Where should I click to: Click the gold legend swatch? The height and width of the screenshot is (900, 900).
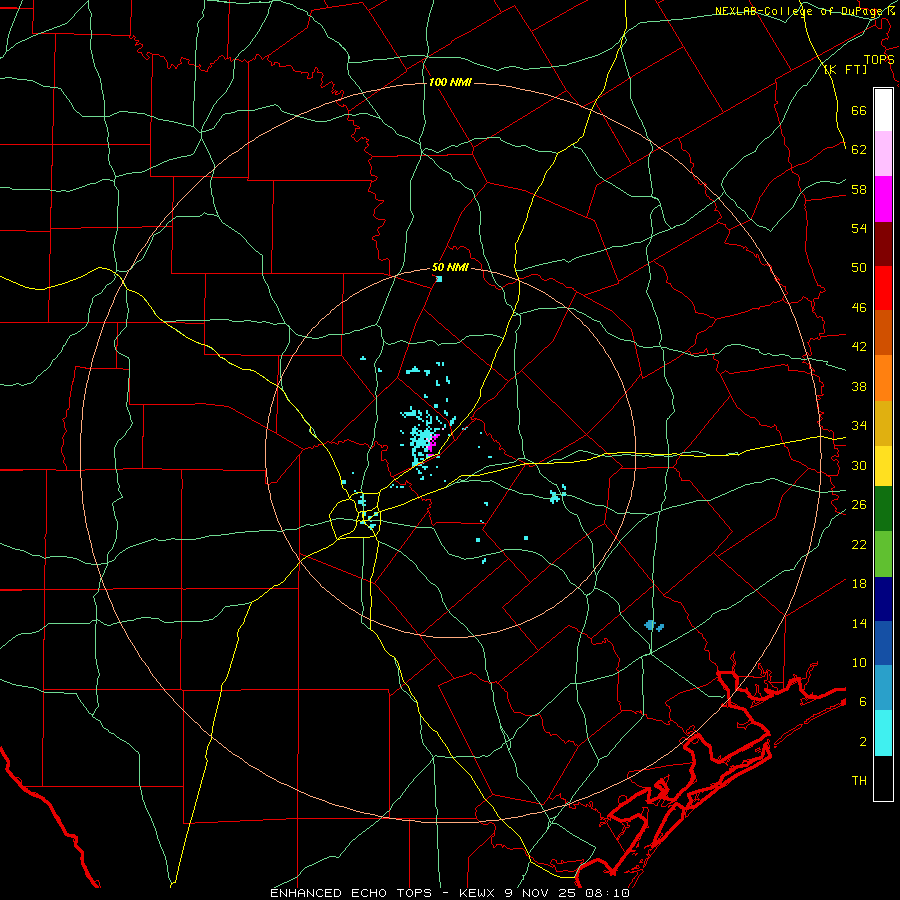coord(883,423)
